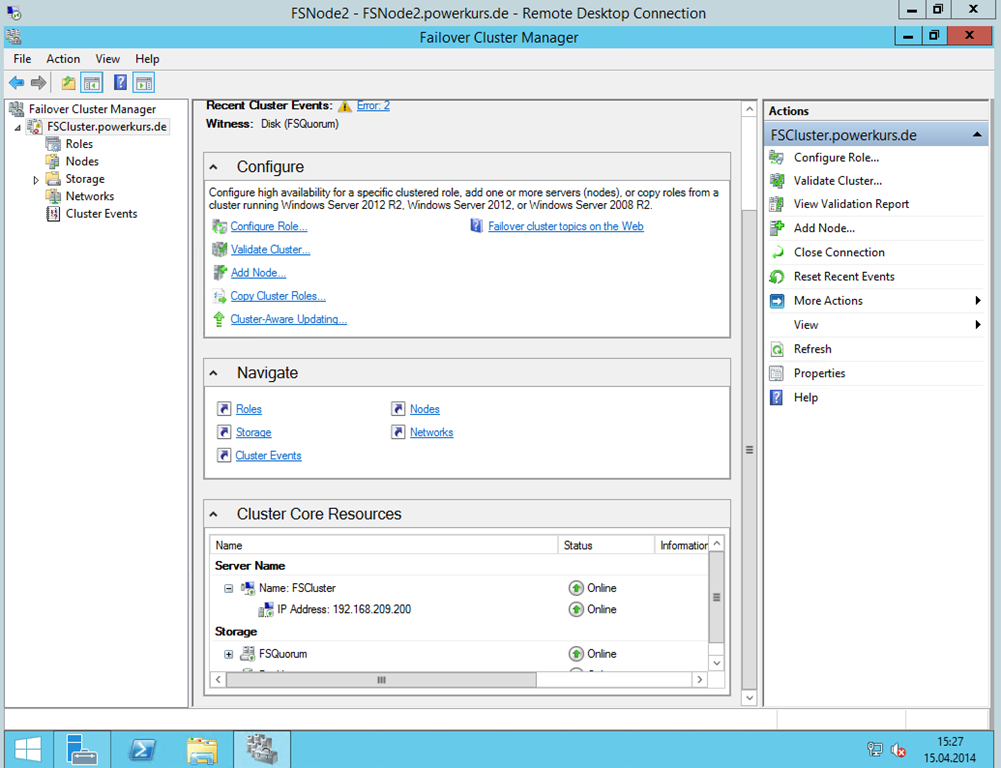Click the volume icon in the system tray
The height and width of the screenshot is (768, 1001).
coord(898,749)
